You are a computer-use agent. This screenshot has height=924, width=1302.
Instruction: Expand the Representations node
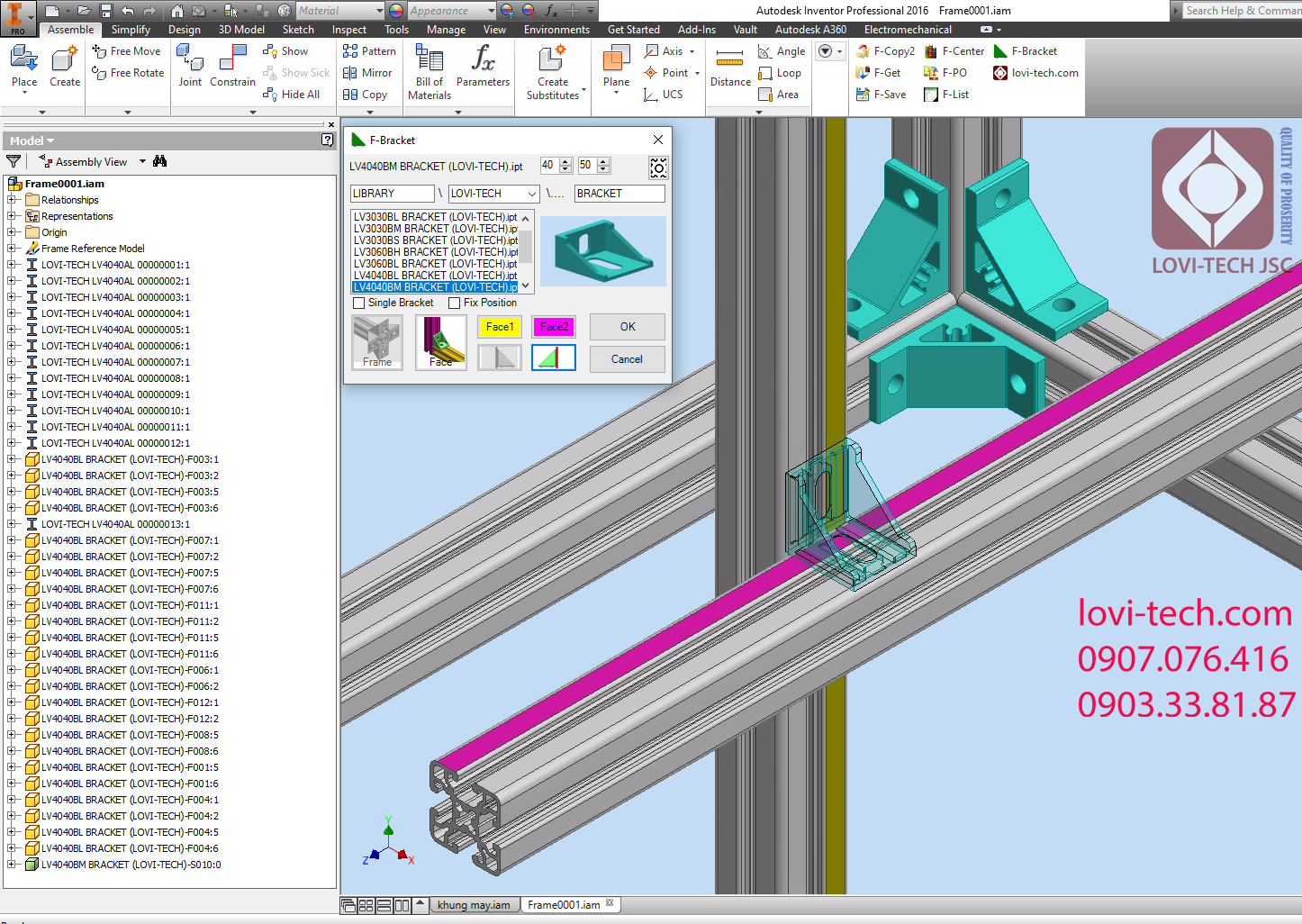12,216
